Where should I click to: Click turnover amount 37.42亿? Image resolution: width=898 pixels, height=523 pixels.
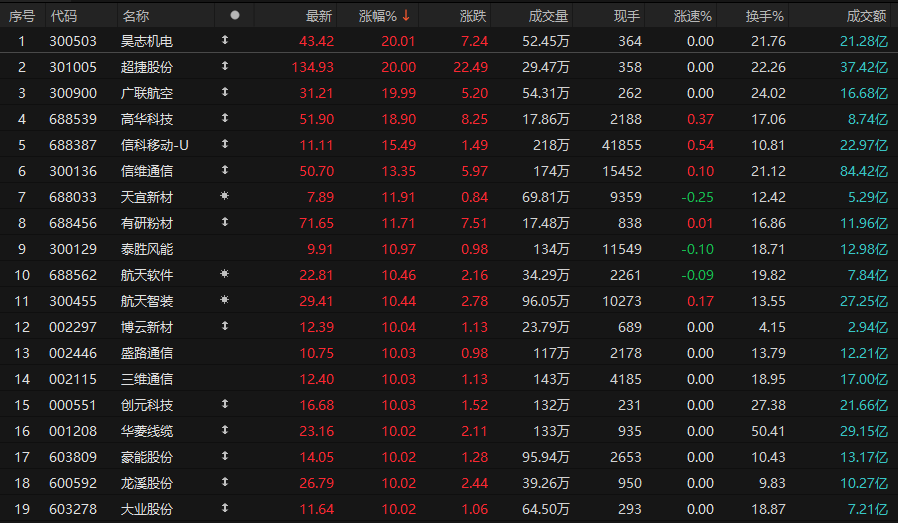pos(864,67)
